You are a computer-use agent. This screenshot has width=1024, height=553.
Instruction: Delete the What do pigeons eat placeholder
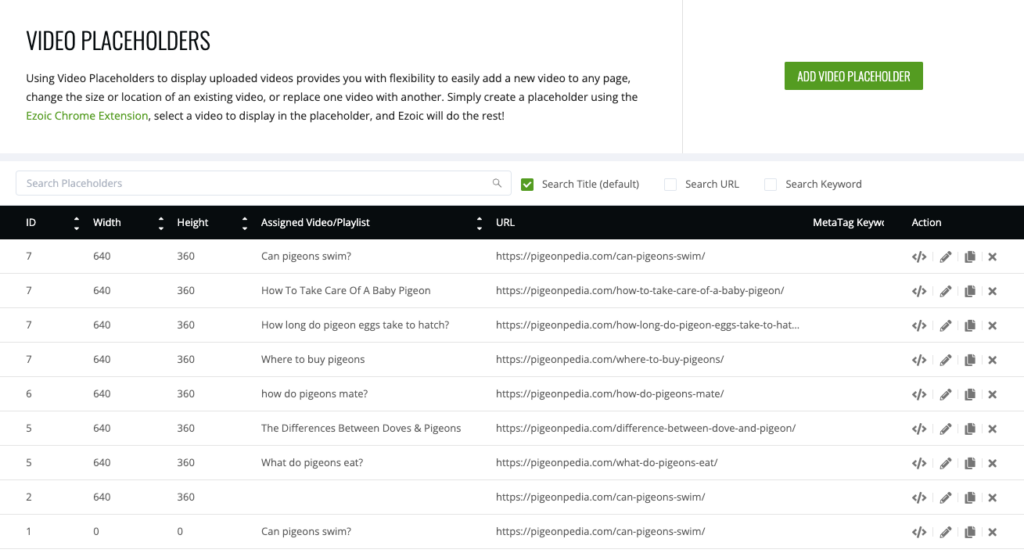coord(992,463)
